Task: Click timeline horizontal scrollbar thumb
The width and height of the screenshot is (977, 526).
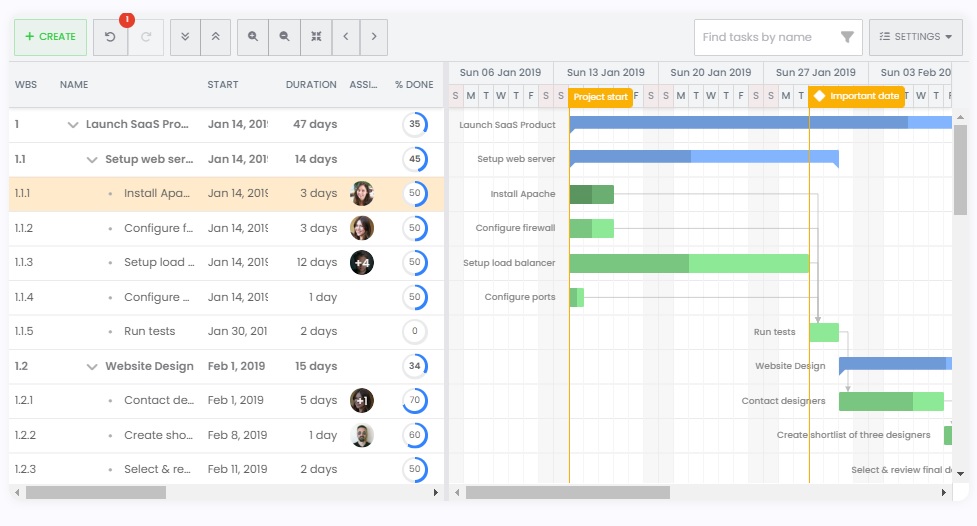Action: (568, 492)
